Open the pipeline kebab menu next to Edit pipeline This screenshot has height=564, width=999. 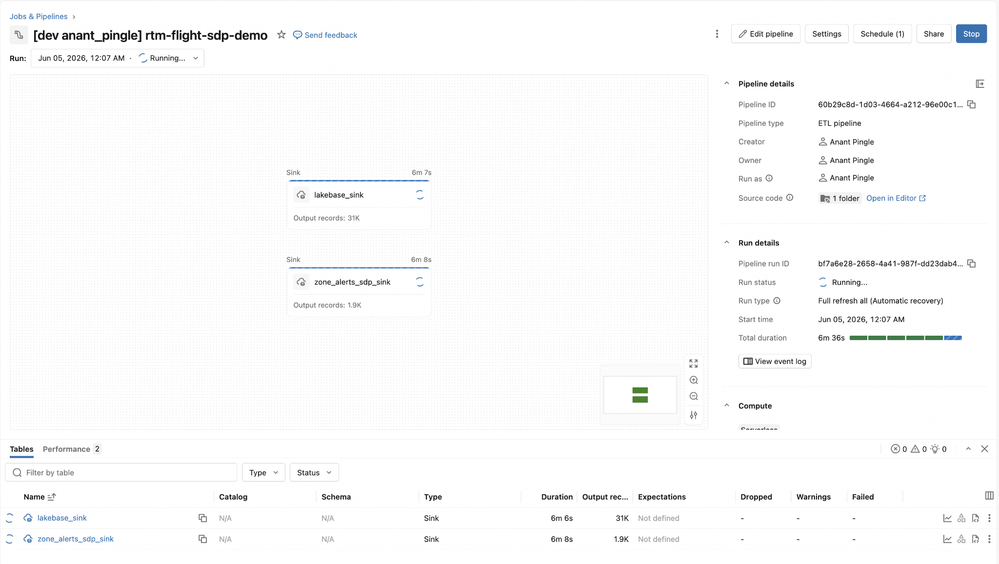point(717,34)
